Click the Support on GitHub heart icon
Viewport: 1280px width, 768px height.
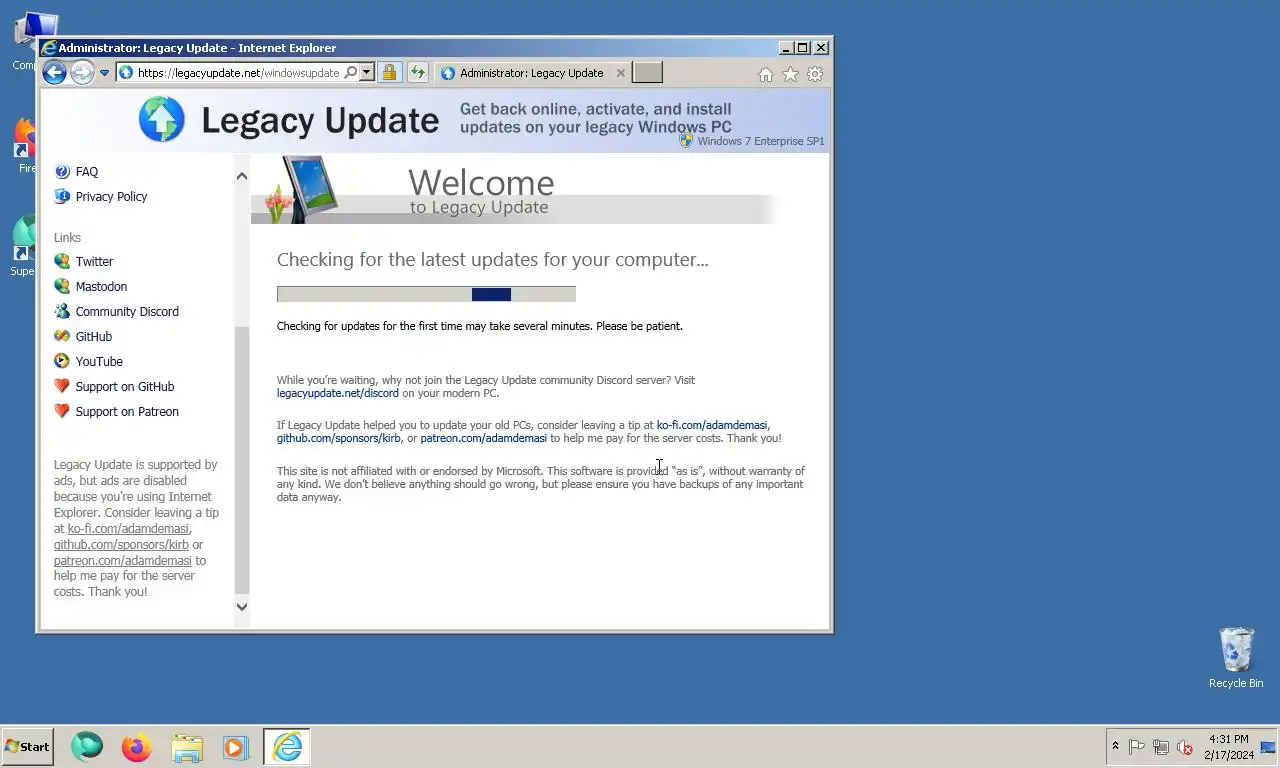[x=62, y=386]
